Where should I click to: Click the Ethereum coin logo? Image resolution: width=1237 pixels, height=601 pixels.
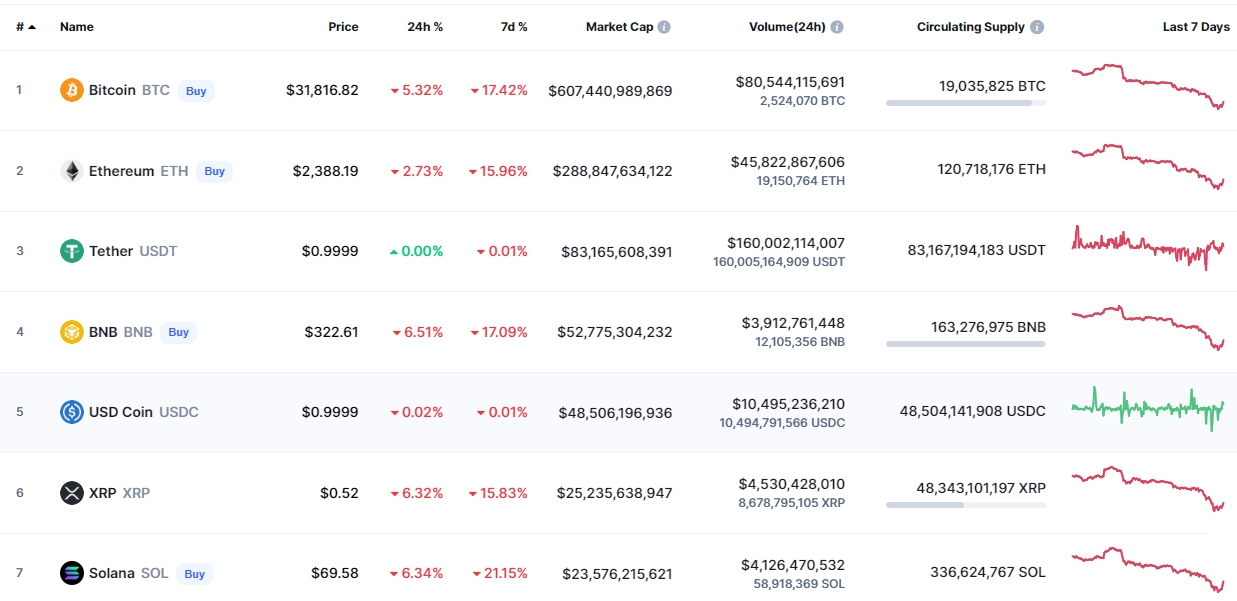point(71,171)
